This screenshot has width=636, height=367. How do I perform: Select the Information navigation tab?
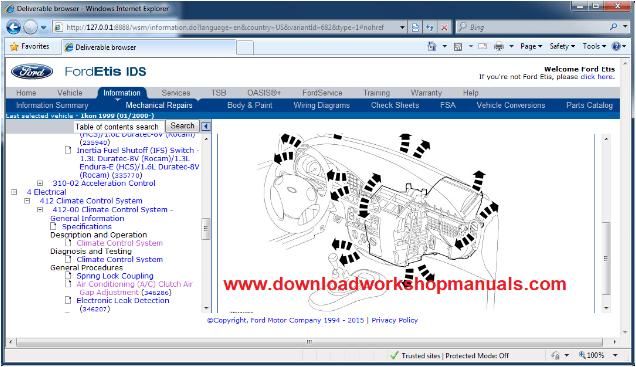pyautogui.click(x=122, y=93)
